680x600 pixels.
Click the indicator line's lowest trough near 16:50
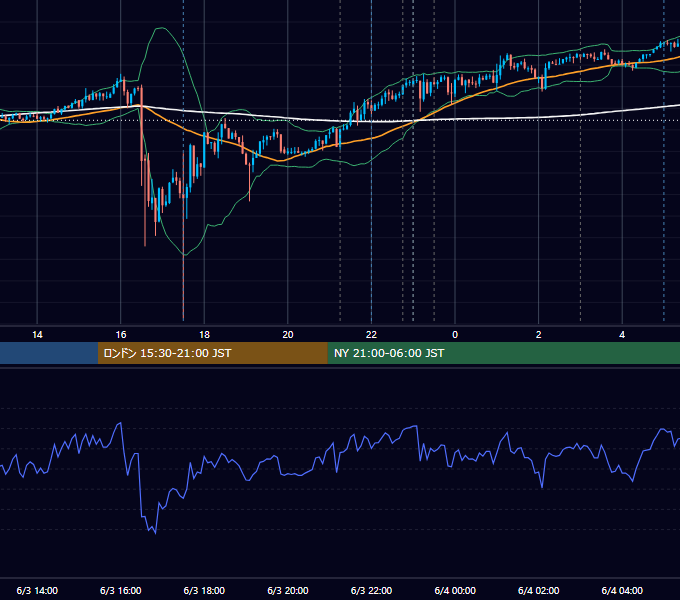[155, 533]
